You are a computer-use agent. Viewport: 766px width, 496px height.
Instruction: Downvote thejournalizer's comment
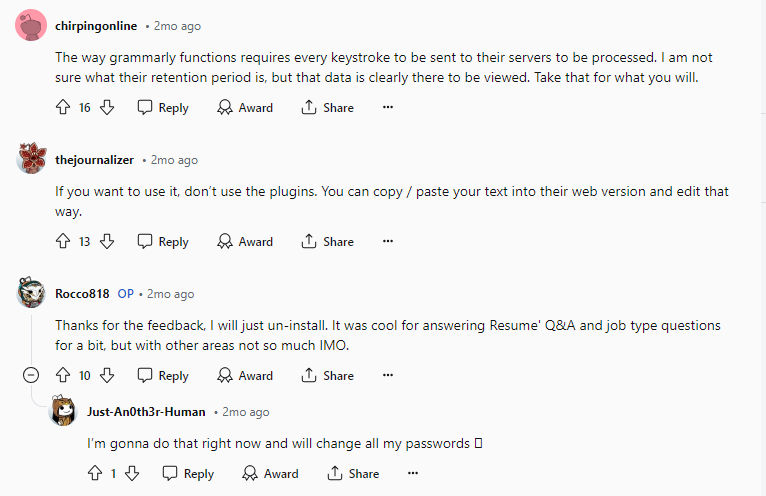[x=107, y=241]
